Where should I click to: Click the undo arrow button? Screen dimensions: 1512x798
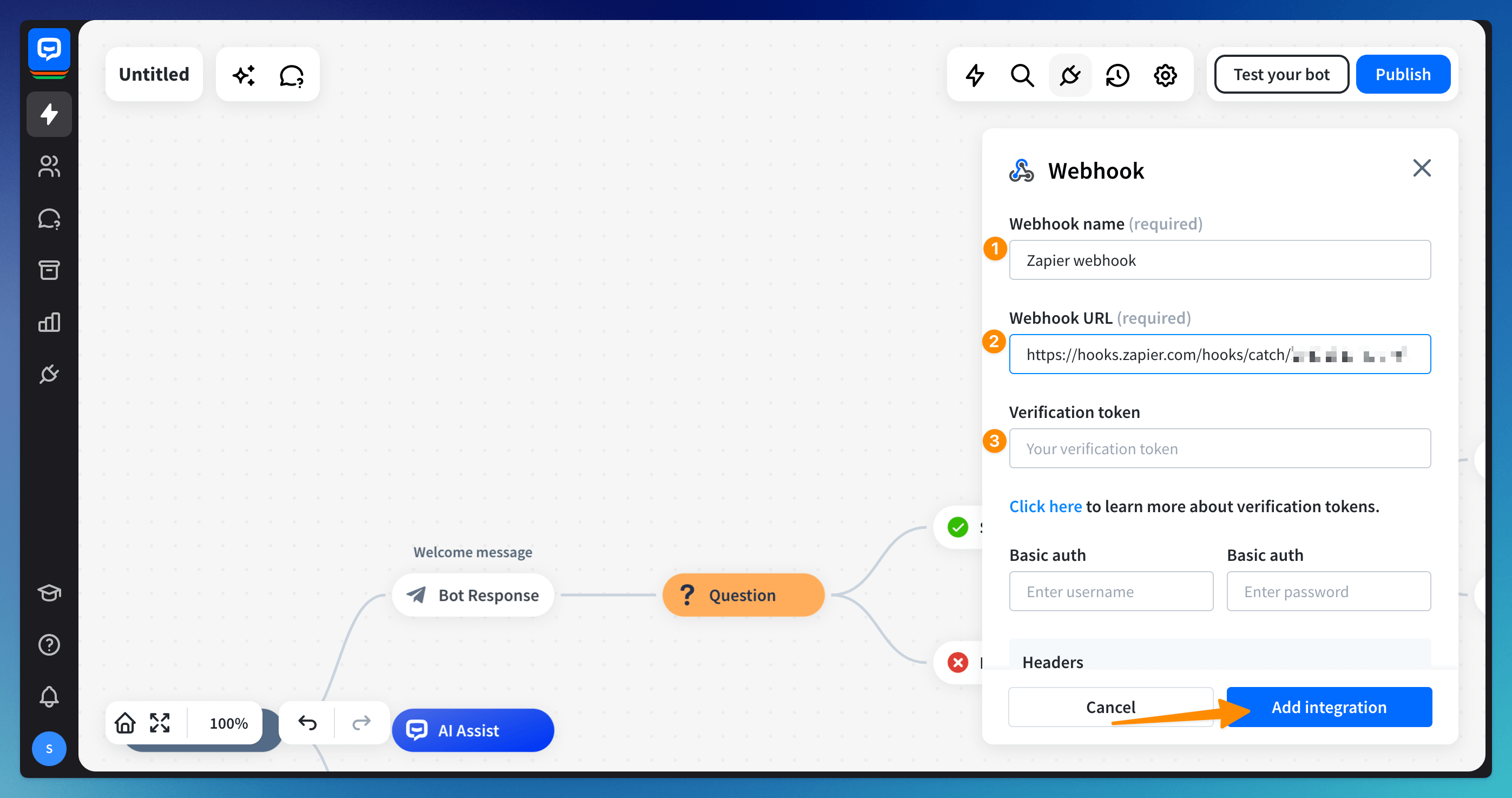(307, 722)
